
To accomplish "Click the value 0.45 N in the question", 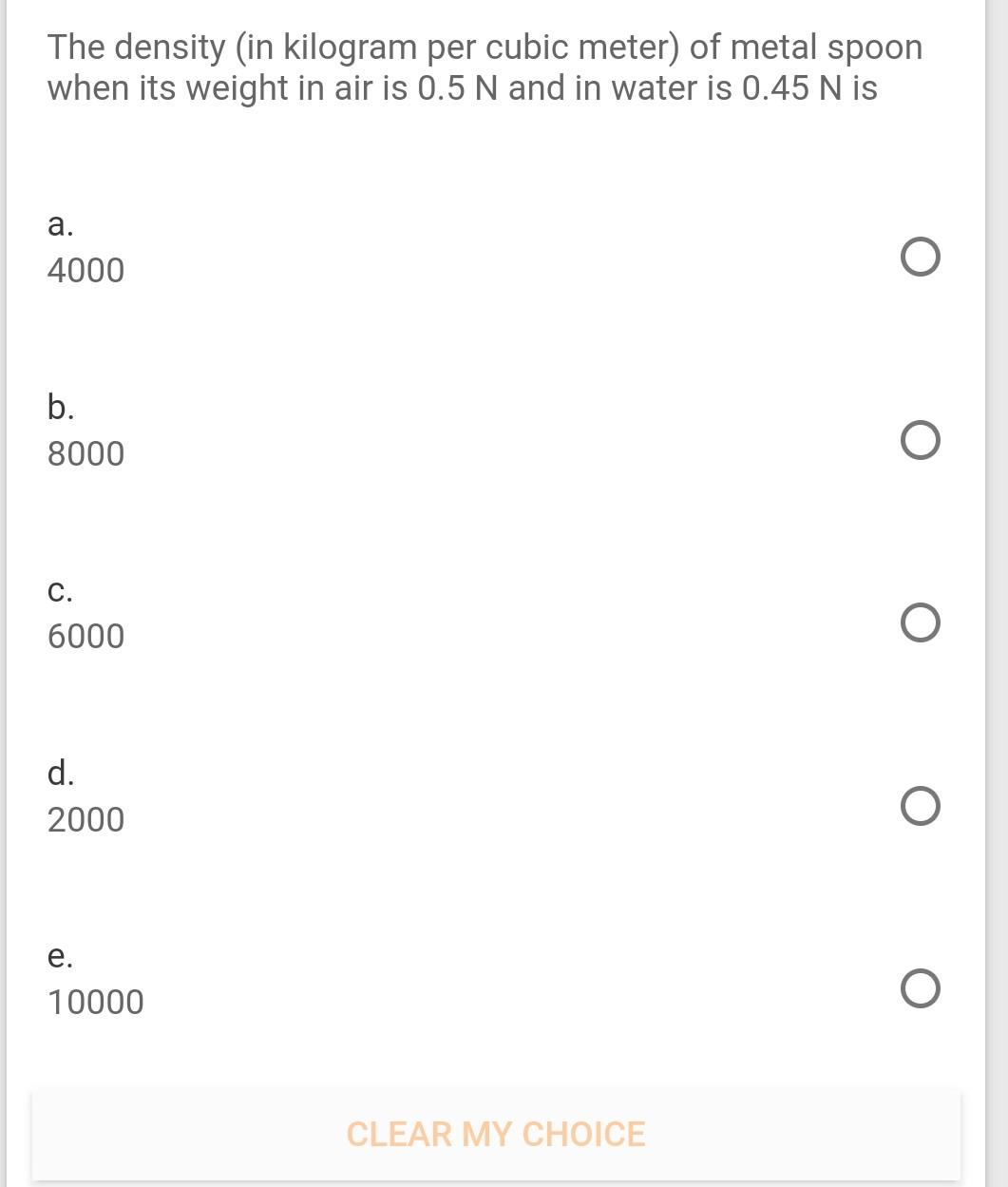I will click(x=782, y=88).
